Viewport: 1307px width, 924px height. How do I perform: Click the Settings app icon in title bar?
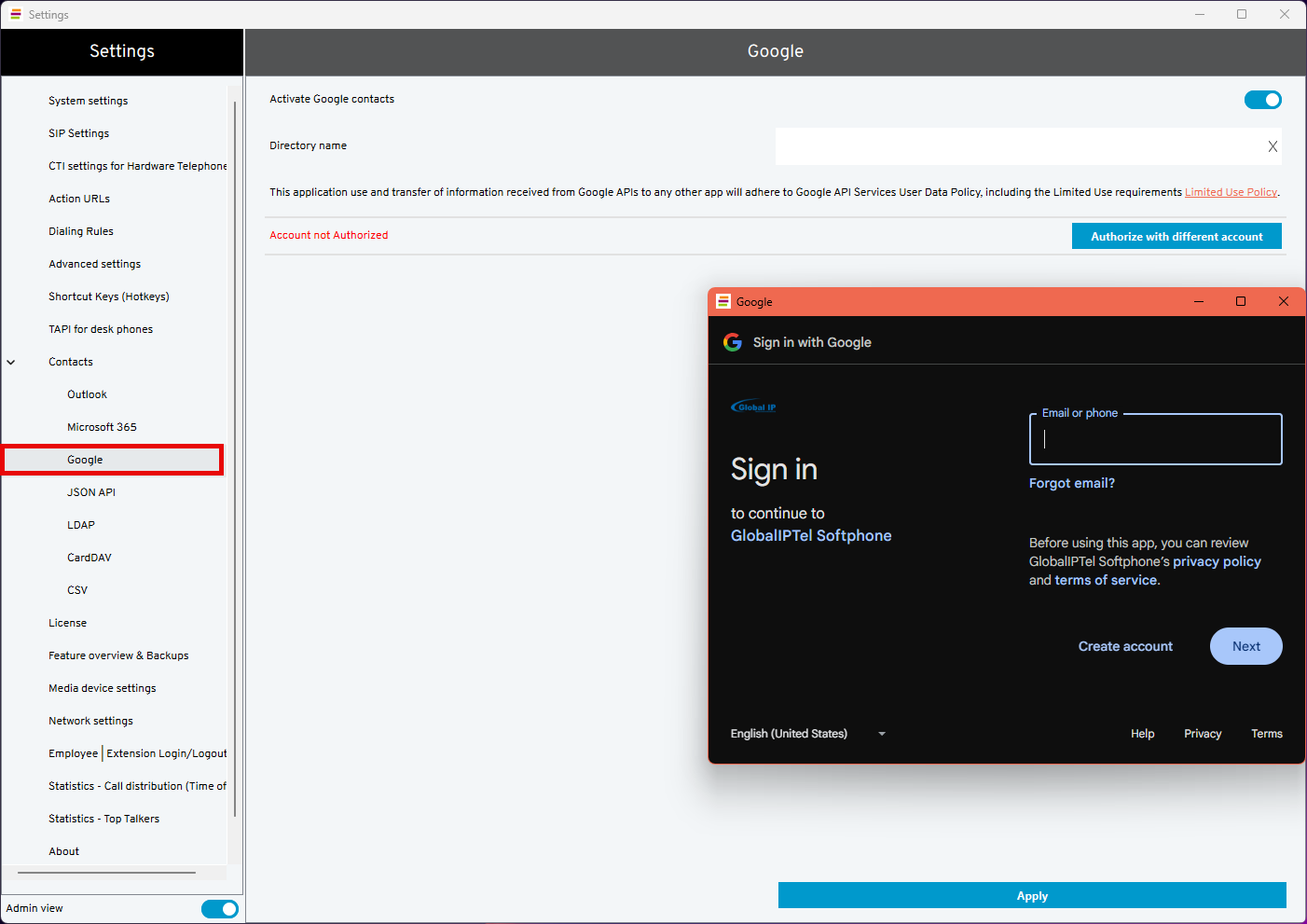(15, 14)
